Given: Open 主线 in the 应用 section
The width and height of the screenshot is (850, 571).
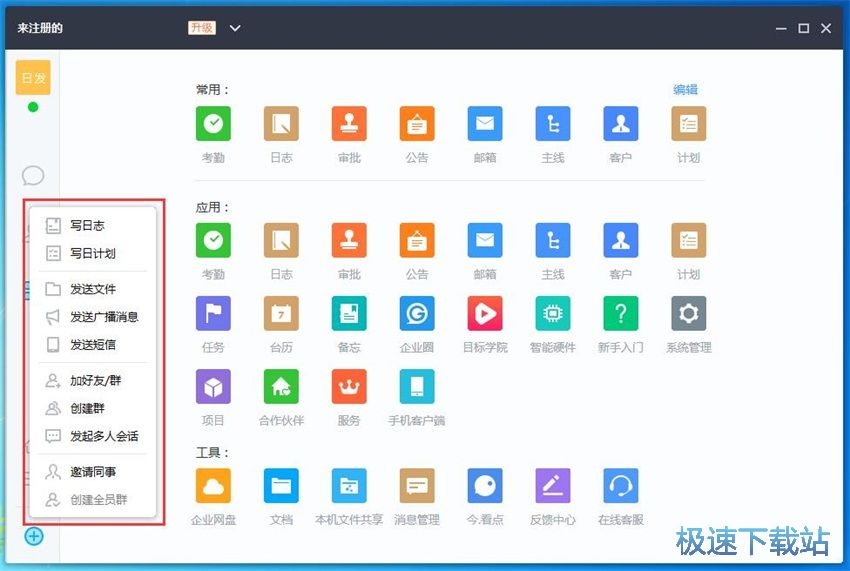Looking at the screenshot, I should pos(552,240).
